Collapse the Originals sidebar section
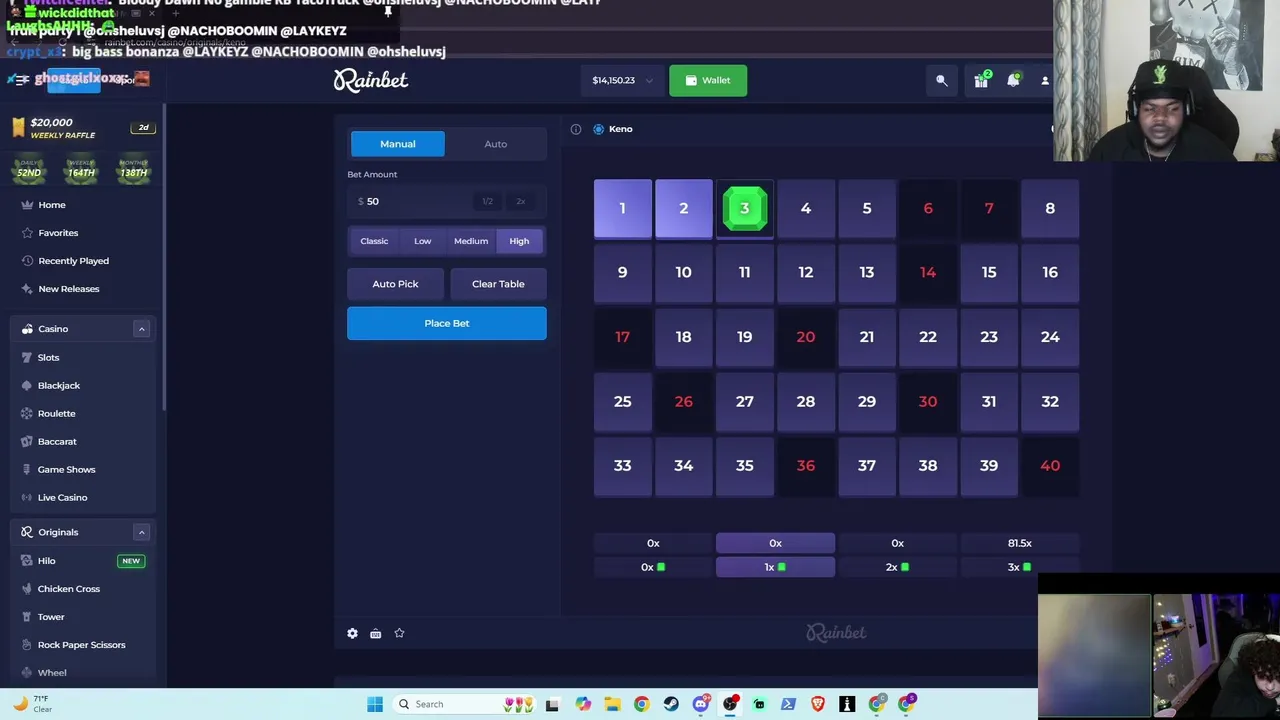Viewport: 1280px width, 720px height. pos(141,532)
